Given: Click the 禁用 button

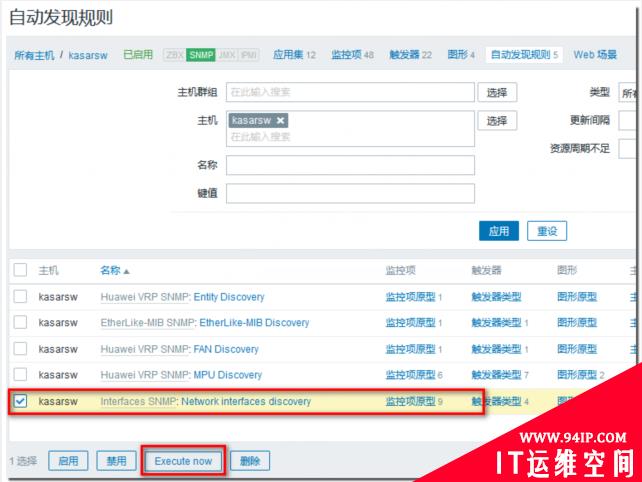Looking at the screenshot, I should (x=116, y=461).
